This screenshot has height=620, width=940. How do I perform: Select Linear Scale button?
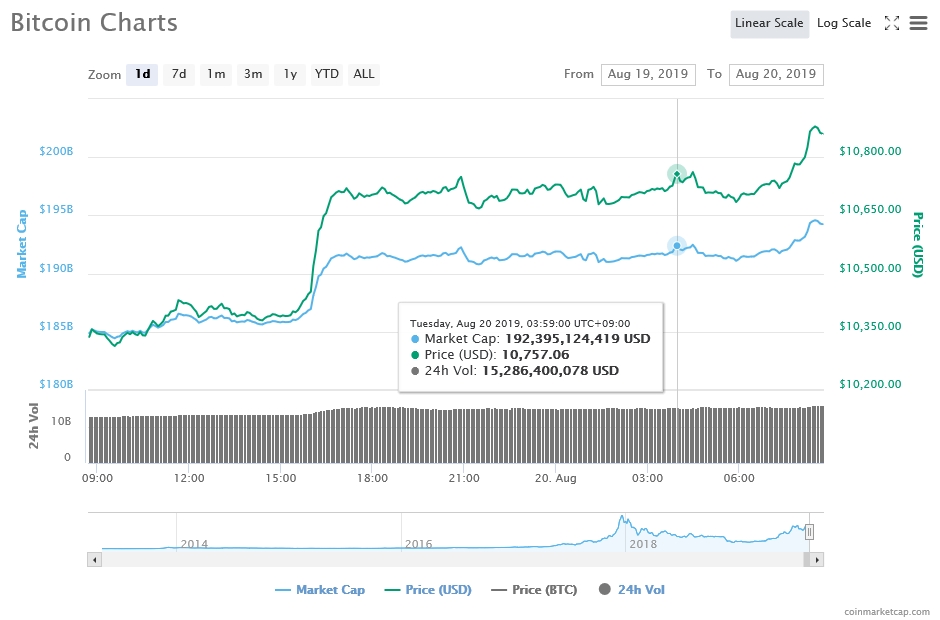[769, 23]
